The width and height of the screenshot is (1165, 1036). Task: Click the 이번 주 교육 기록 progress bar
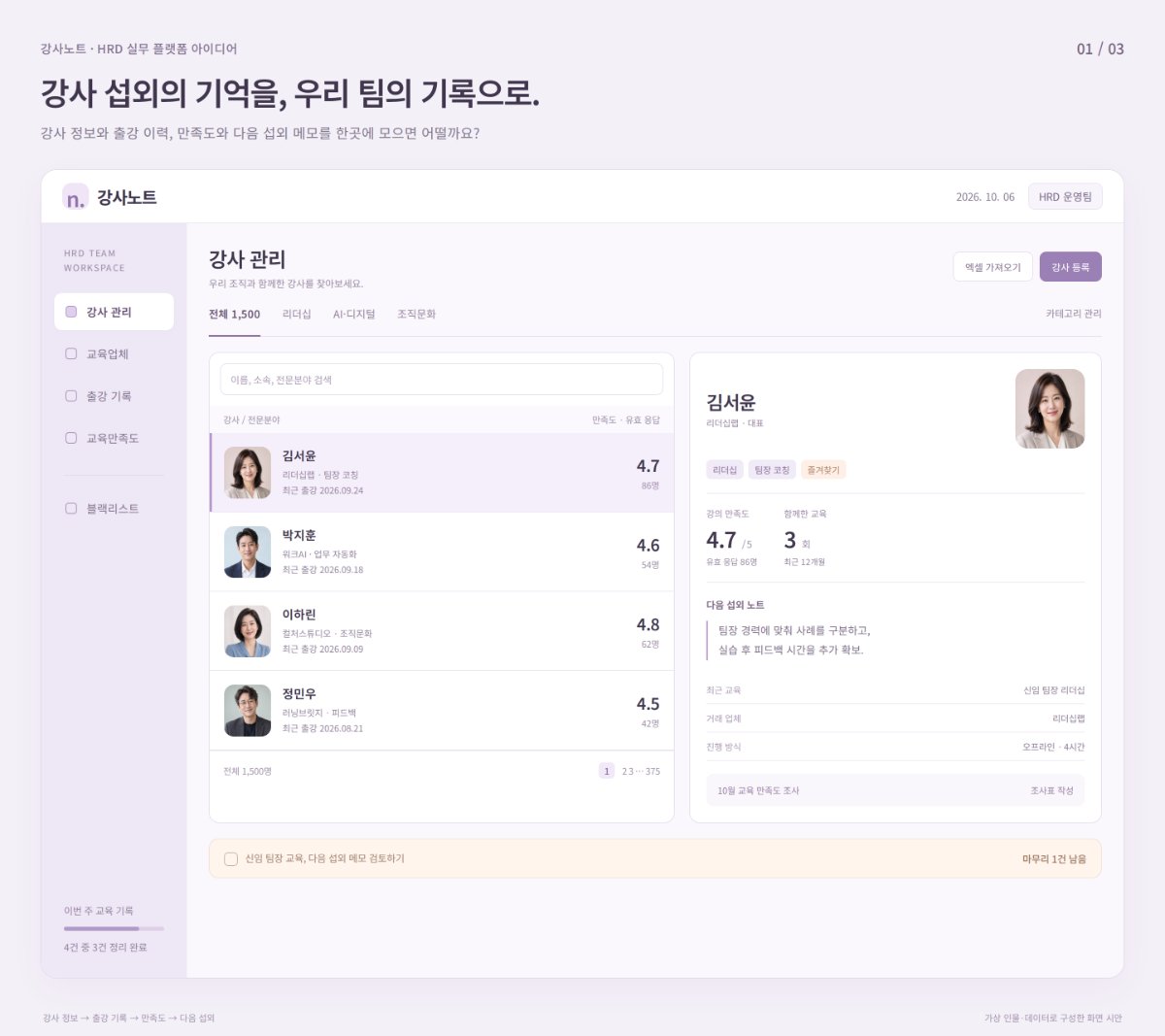pos(114,928)
